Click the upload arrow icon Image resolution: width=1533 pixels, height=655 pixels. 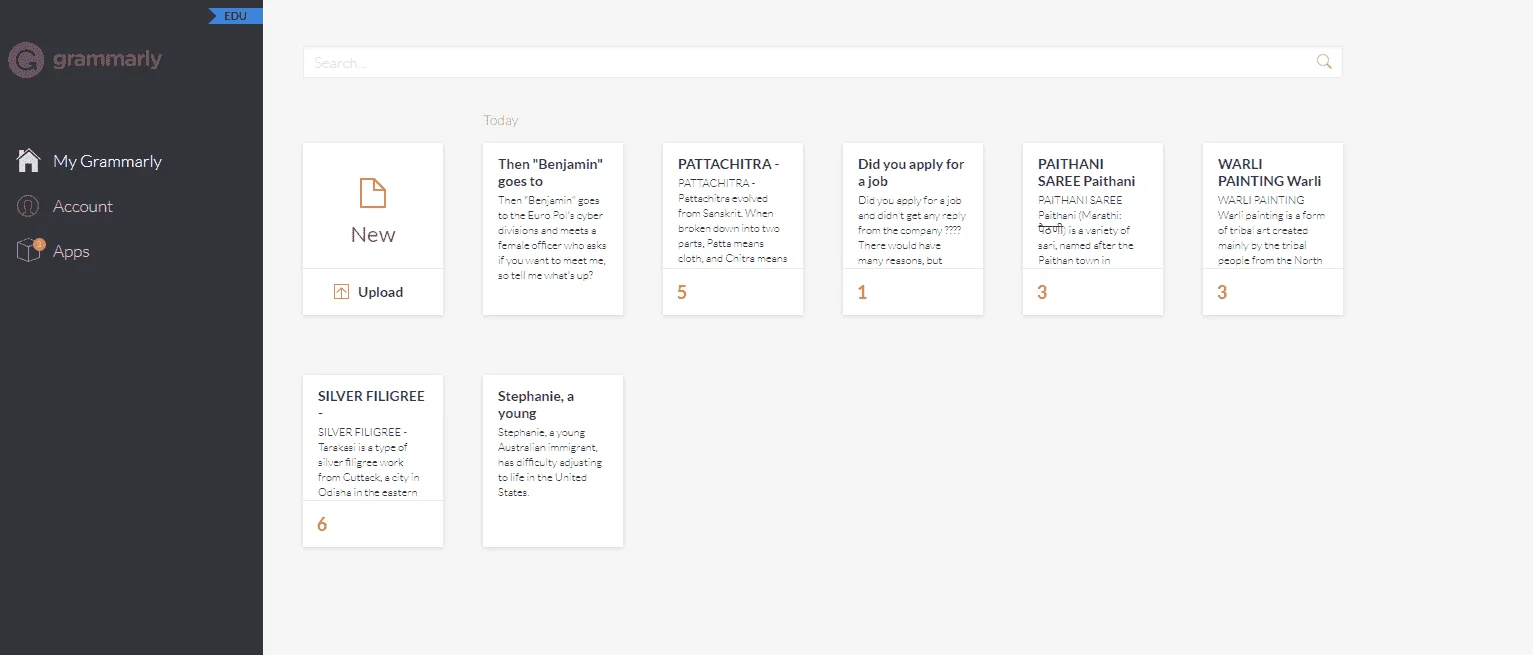coord(341,292)
